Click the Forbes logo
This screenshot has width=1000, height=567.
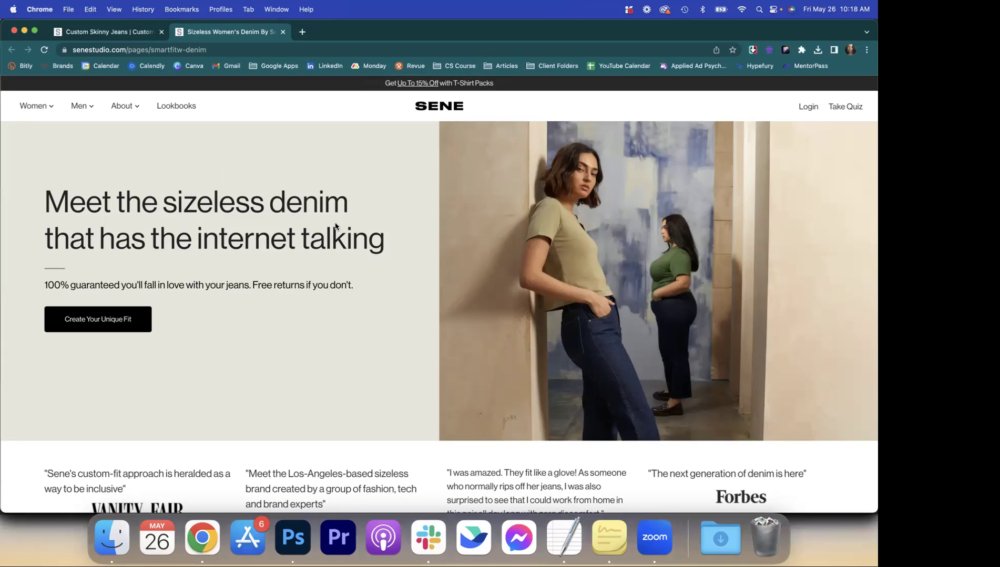click(x=740, y=497)
